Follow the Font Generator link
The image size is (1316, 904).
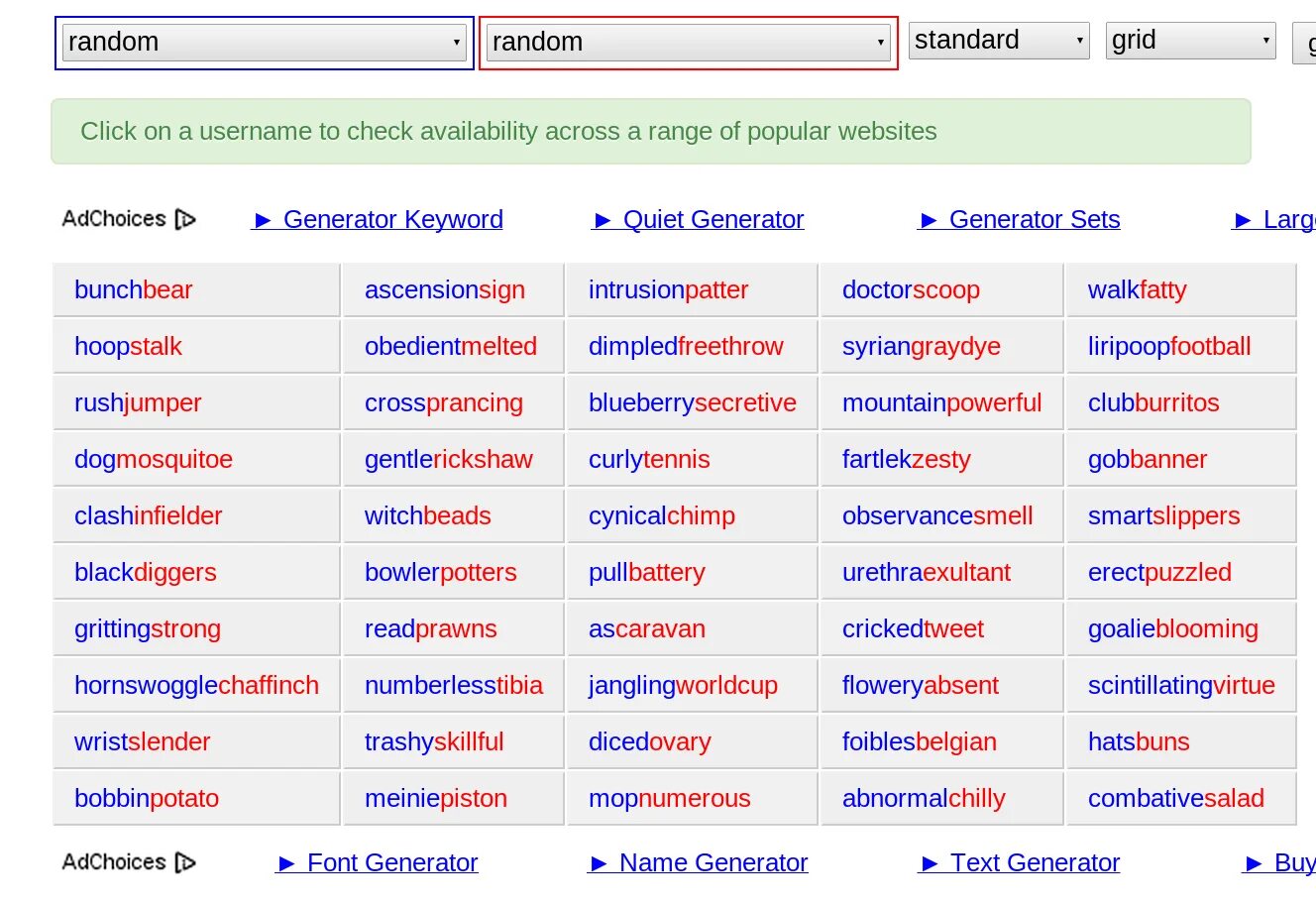point(391,862)
